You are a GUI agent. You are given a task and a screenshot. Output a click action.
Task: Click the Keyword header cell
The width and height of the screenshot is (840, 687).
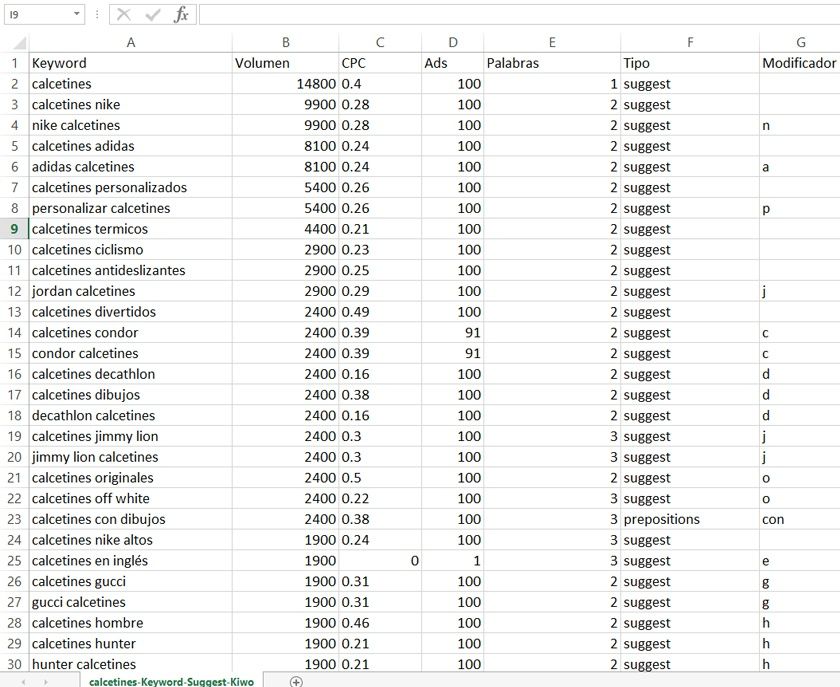(x=131, y=63)
